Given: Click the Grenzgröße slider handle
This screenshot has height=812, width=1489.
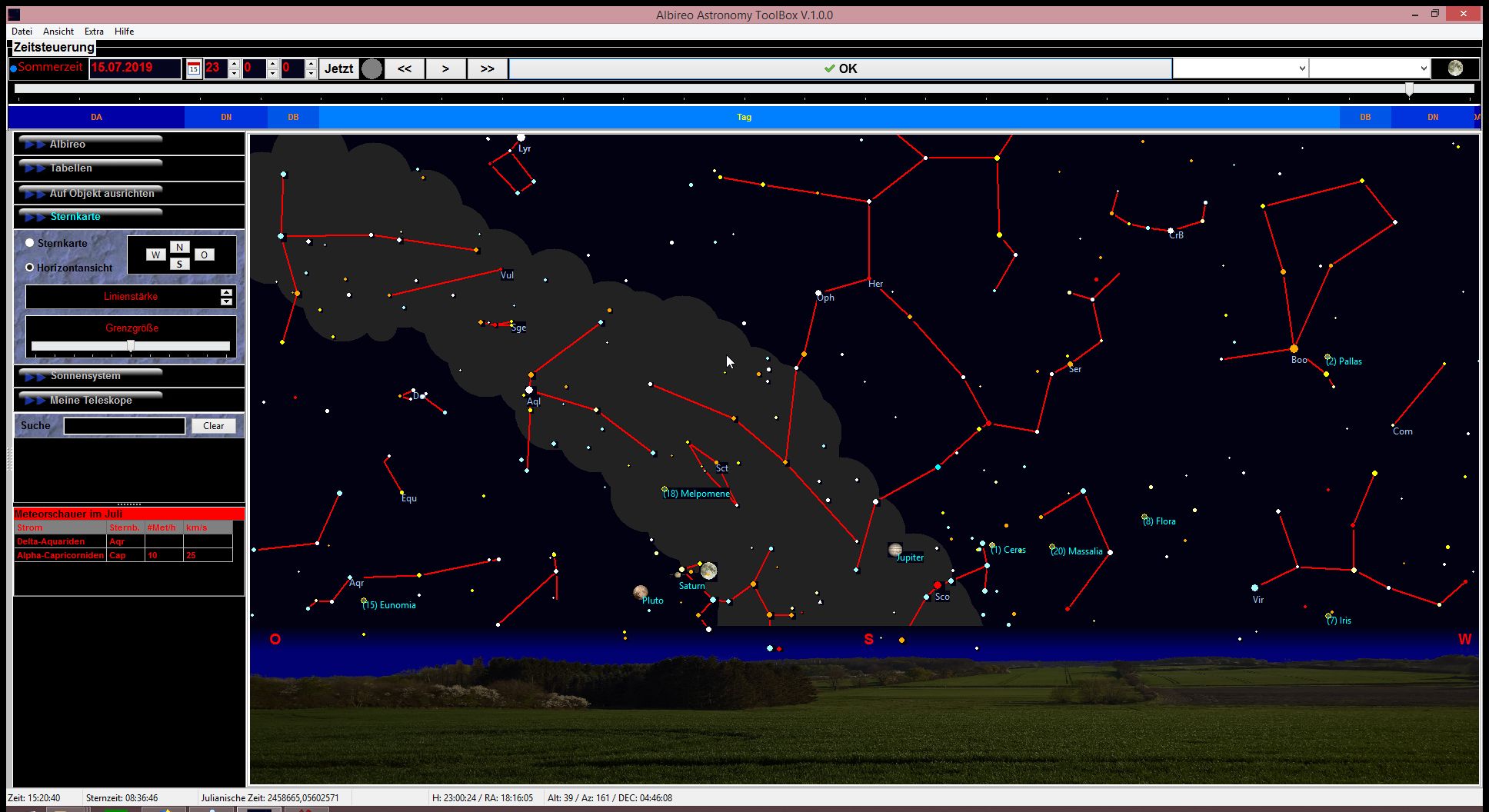Looking at the screenshot, I should tap(131, 346).
